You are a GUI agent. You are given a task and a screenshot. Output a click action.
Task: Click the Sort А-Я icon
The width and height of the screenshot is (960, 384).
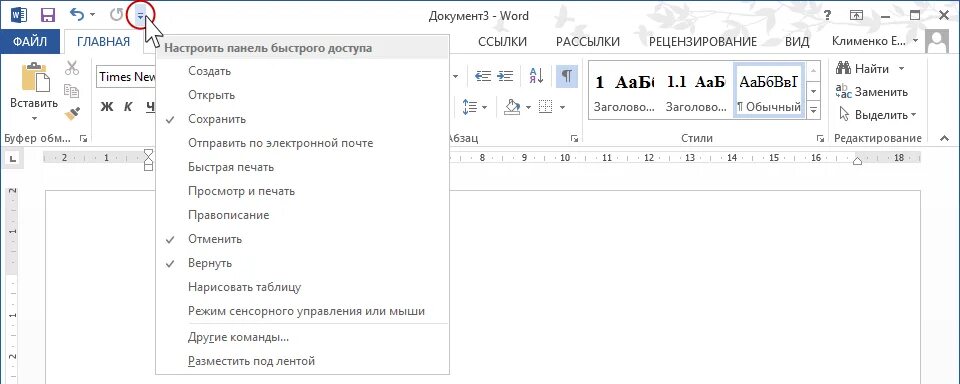(537, 76)
